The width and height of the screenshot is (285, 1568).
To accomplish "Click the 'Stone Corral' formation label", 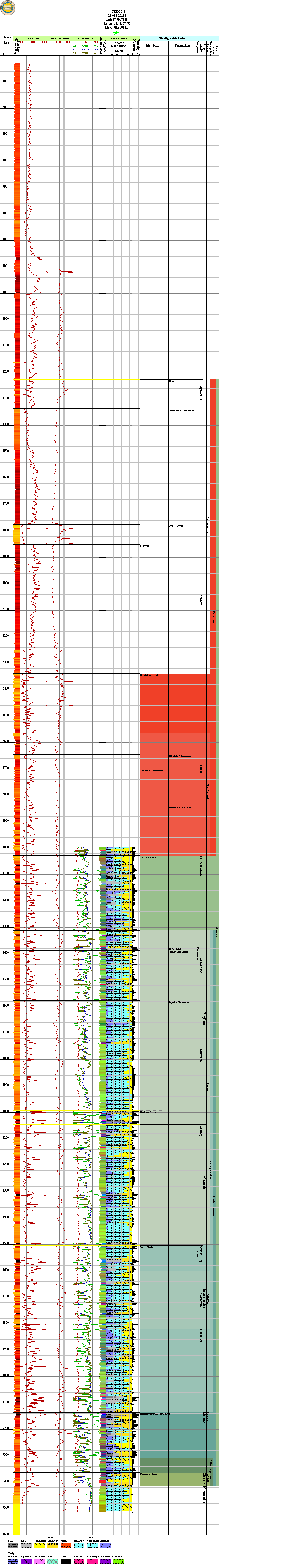I will [176, 526].
